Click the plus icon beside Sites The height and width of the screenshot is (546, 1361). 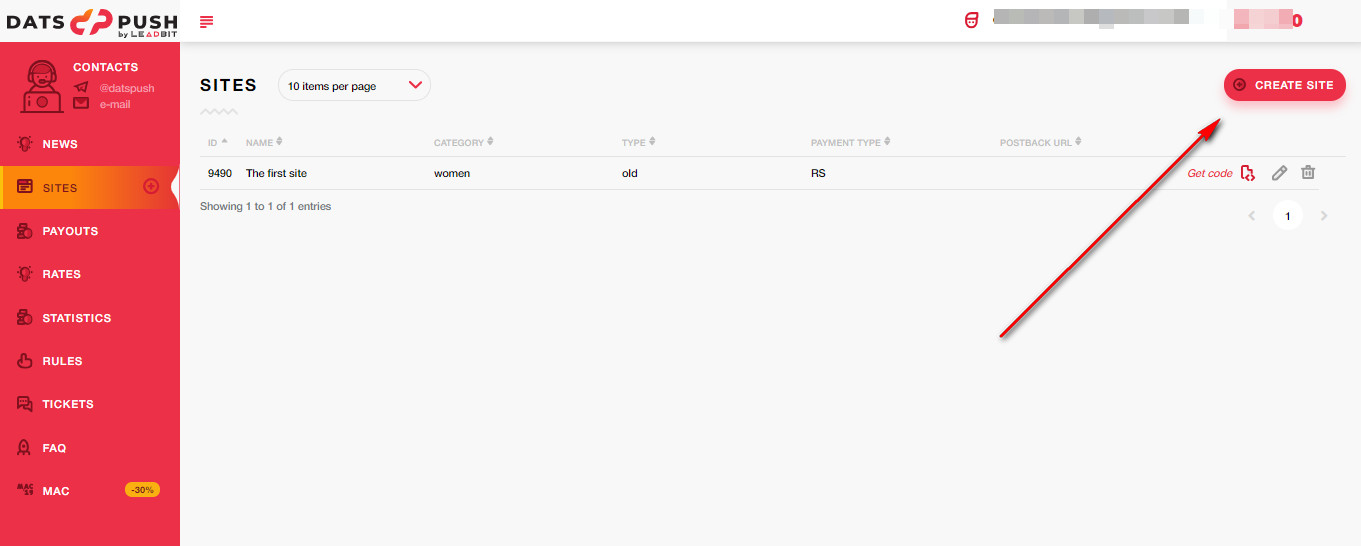click(x=152, y=186)
